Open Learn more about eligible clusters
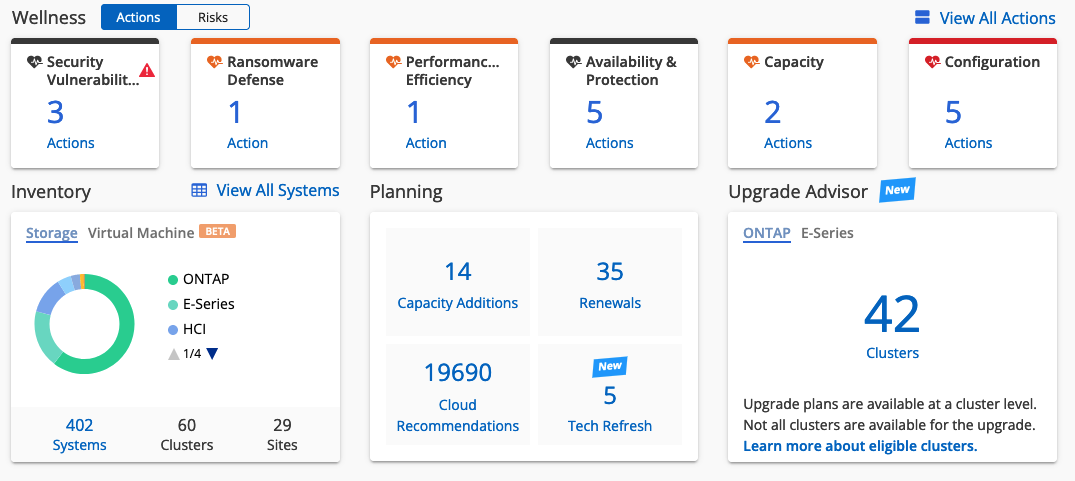 pyautogui.click(x=860, y=446)
